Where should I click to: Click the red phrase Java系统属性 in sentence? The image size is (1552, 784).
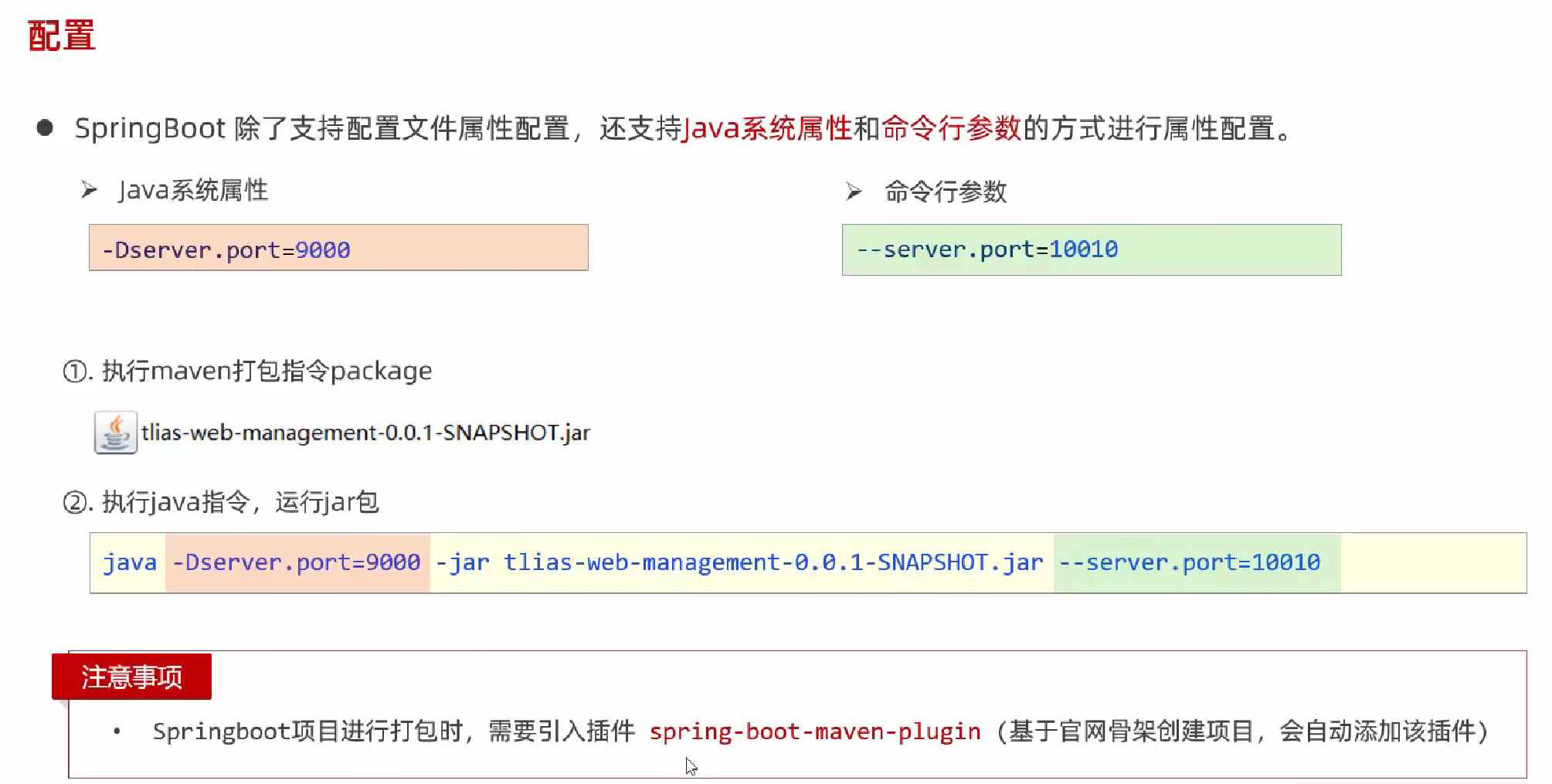767,128
